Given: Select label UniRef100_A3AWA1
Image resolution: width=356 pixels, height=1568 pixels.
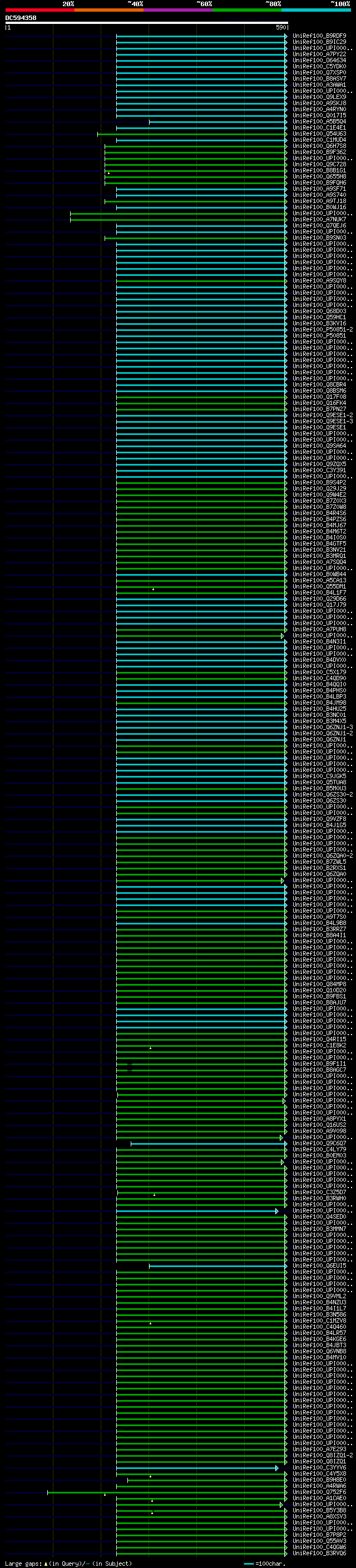Looking at the screenshot, I should click(x=319, y=85).
